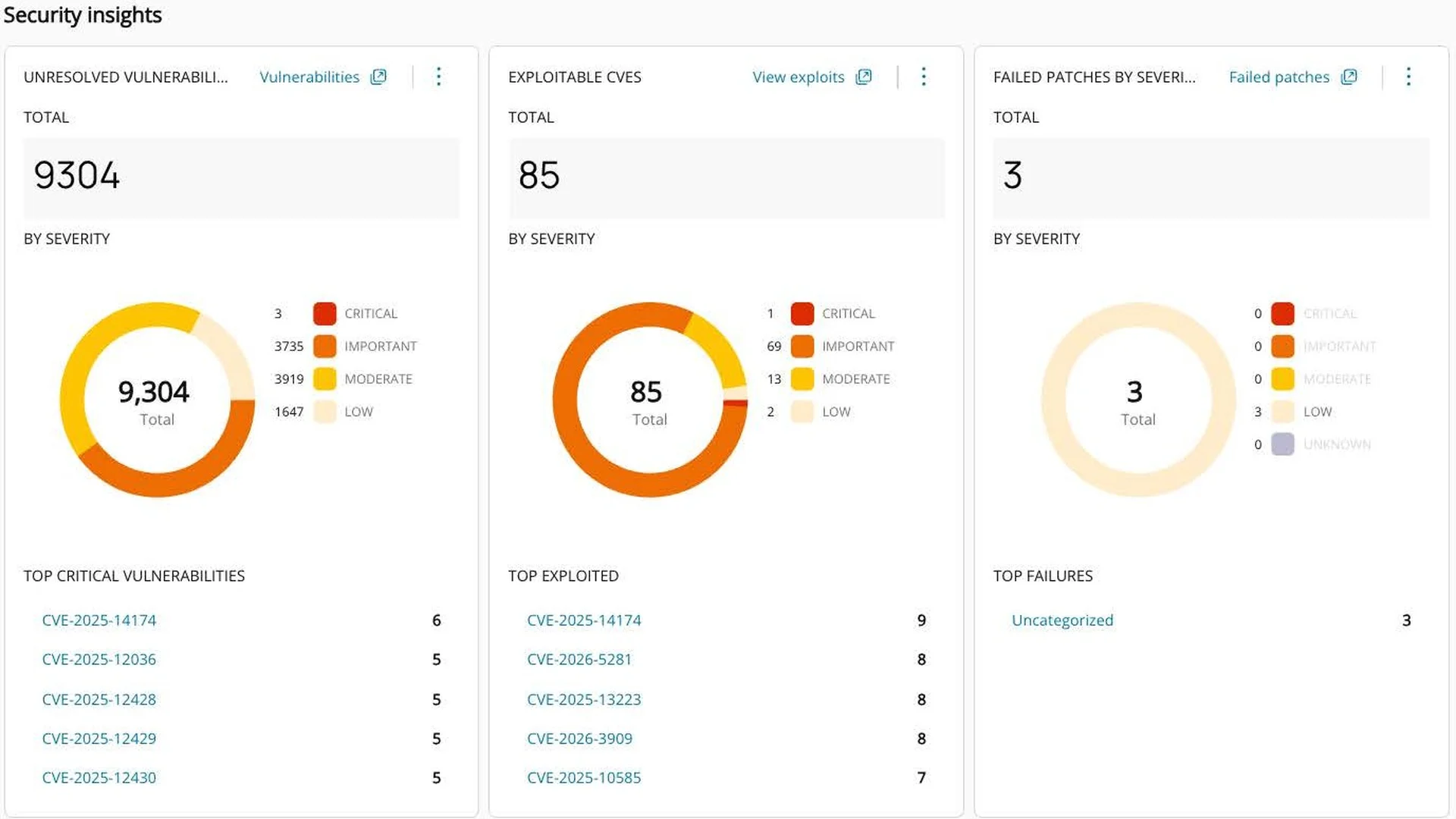Open CVE-2025-12430 in critical vulnerabilities
This screenshot has height=819, width=1456.
(x=99, y=778)
